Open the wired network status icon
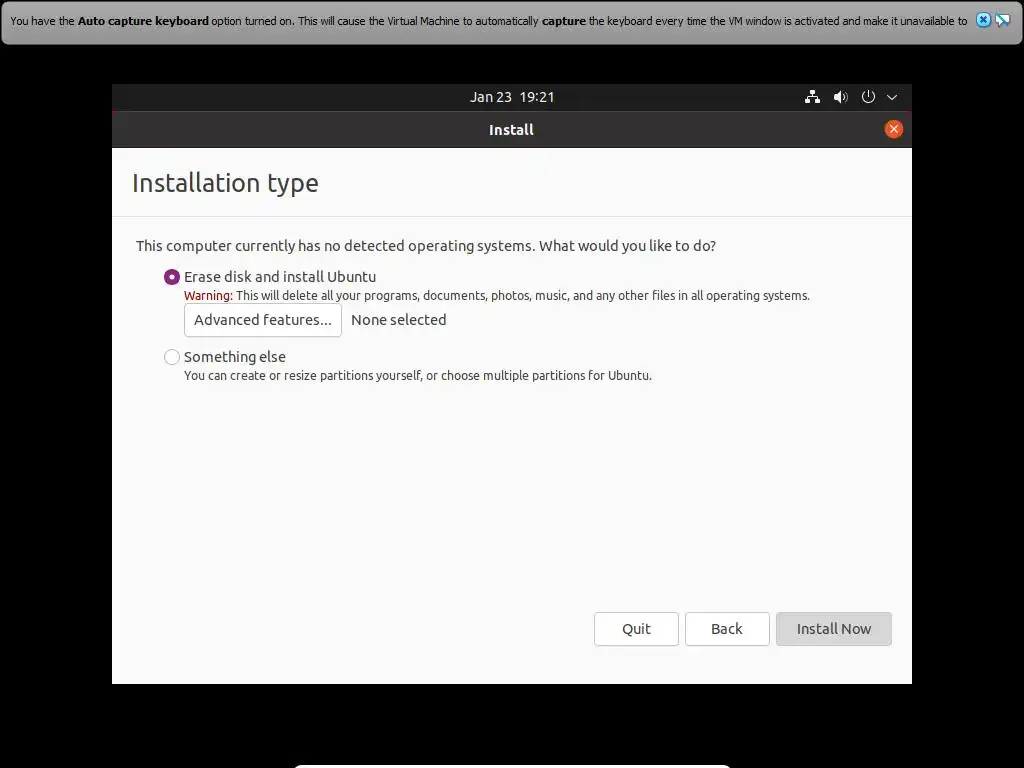This screenshot has width=1024, height=768. pyautogui.click(x=812, y=97)
